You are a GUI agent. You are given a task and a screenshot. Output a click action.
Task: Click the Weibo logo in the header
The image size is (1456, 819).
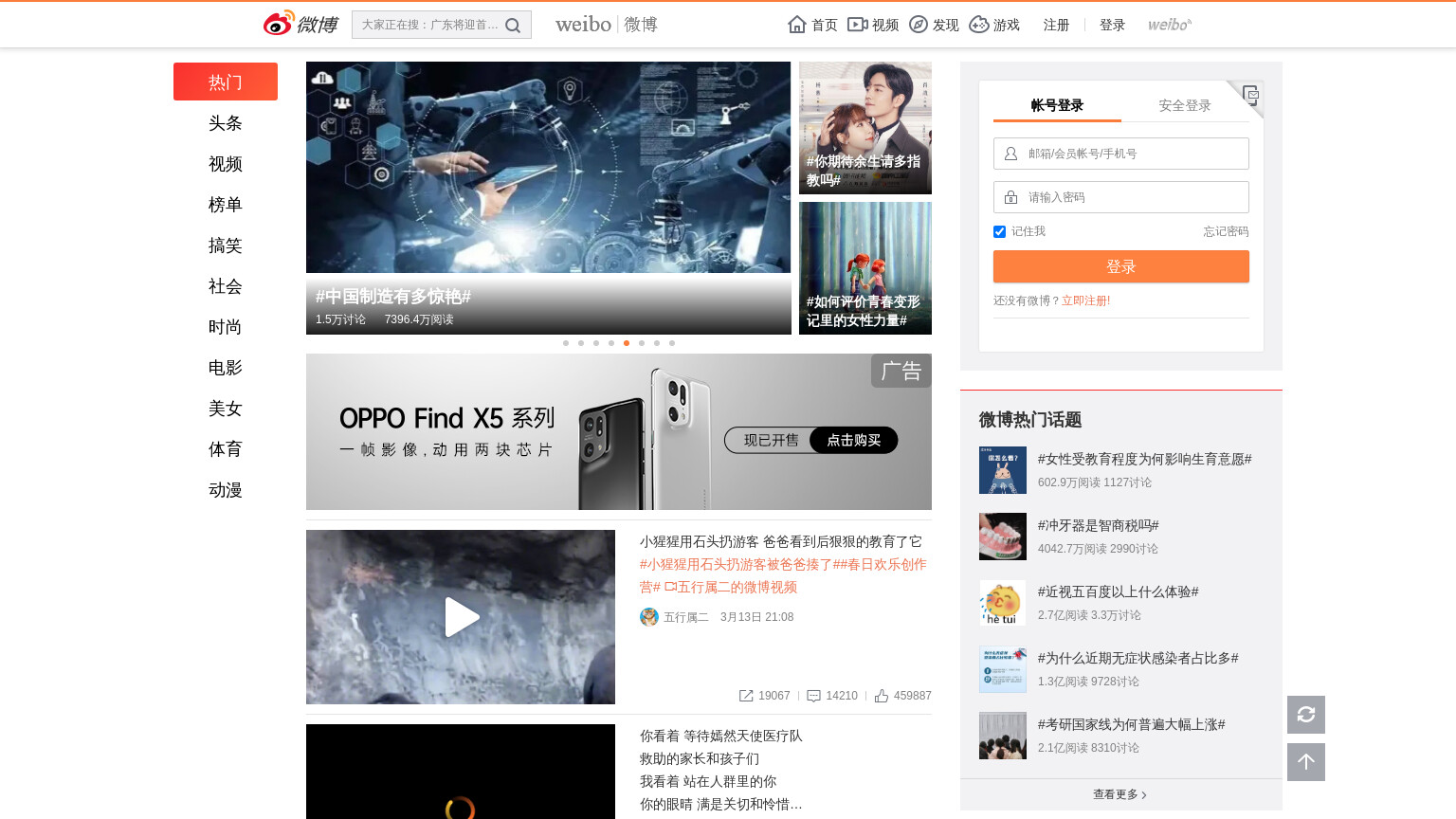click(x=300, y=24)
